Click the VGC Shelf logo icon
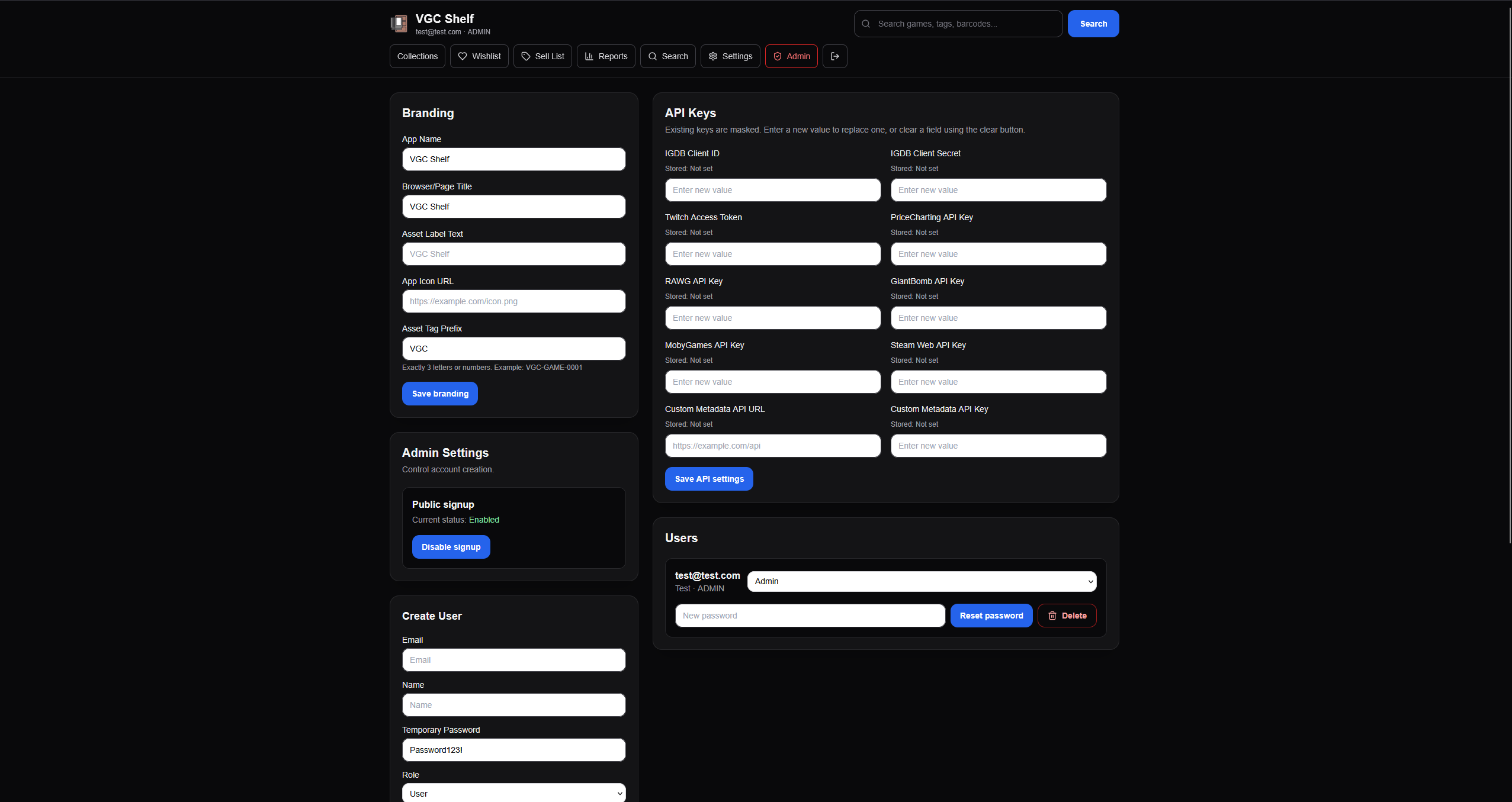Screen dimensions: 1512x802 tap(399, 24)
